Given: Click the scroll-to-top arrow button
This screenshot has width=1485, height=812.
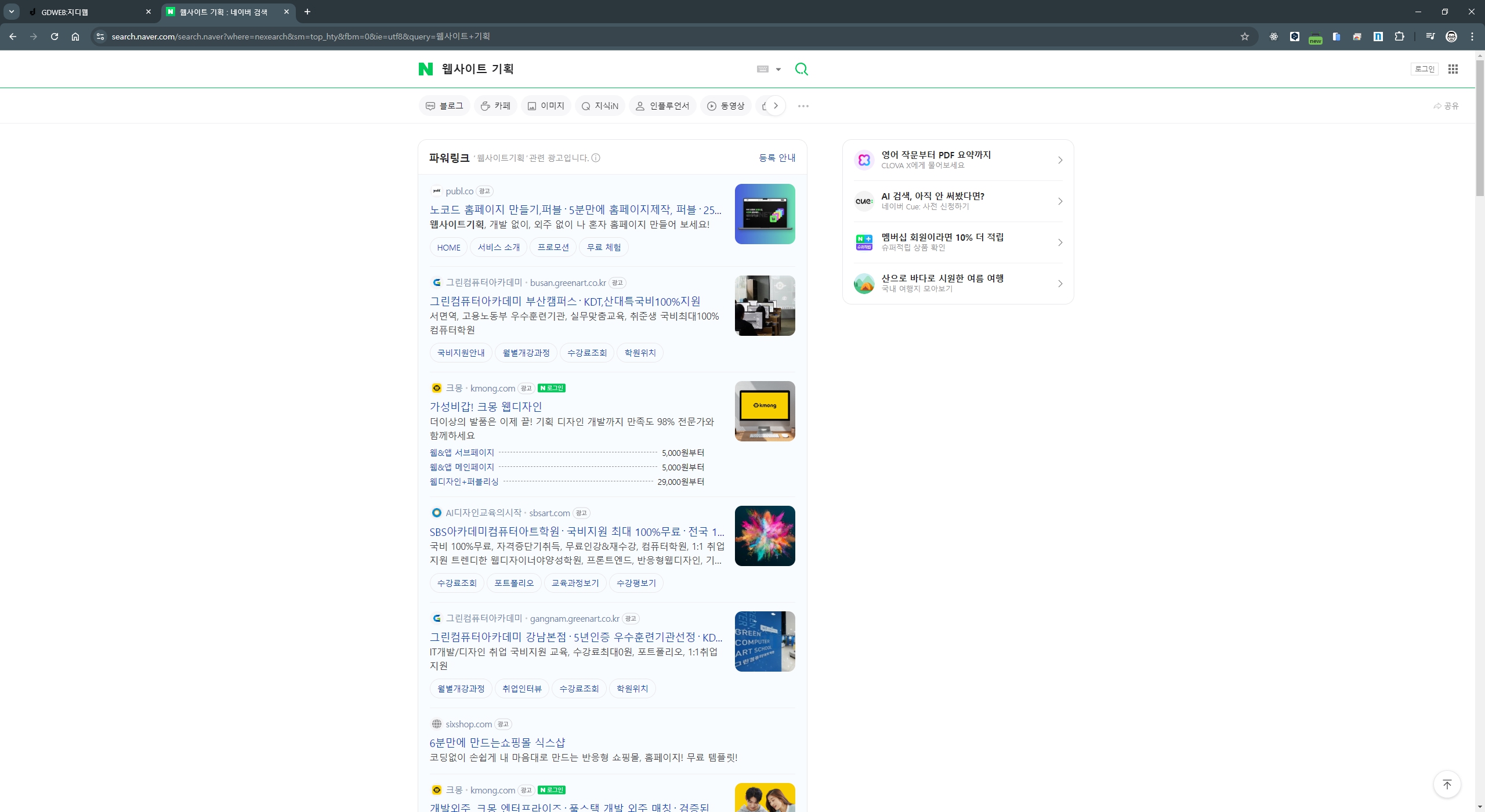Looking at the screenshot, I should point(1447,784).
